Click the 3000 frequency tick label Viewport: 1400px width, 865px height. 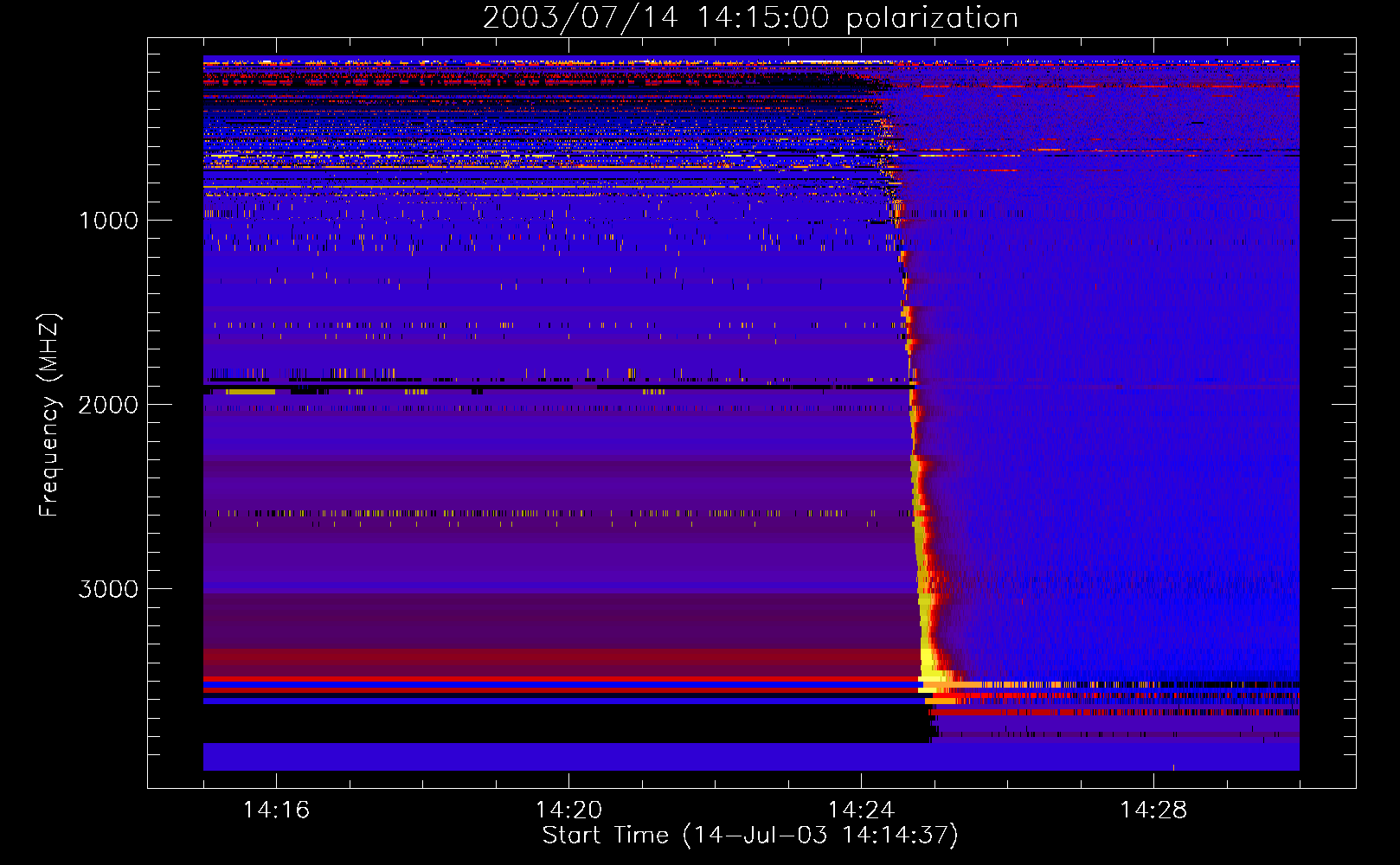point(108,589)
